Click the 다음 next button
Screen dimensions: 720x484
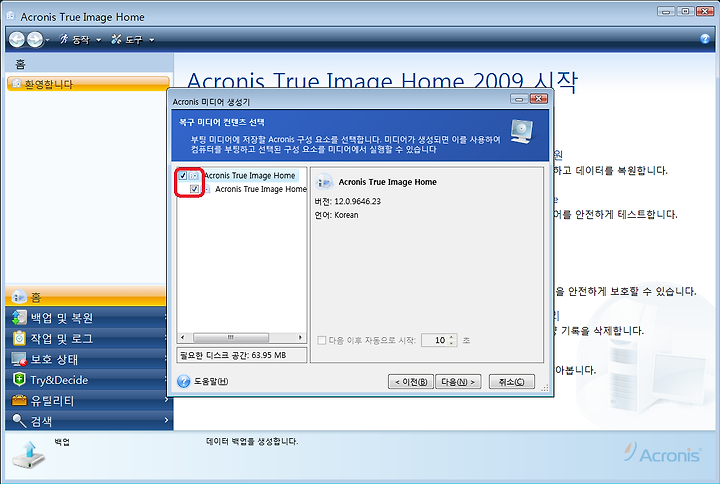458,382
